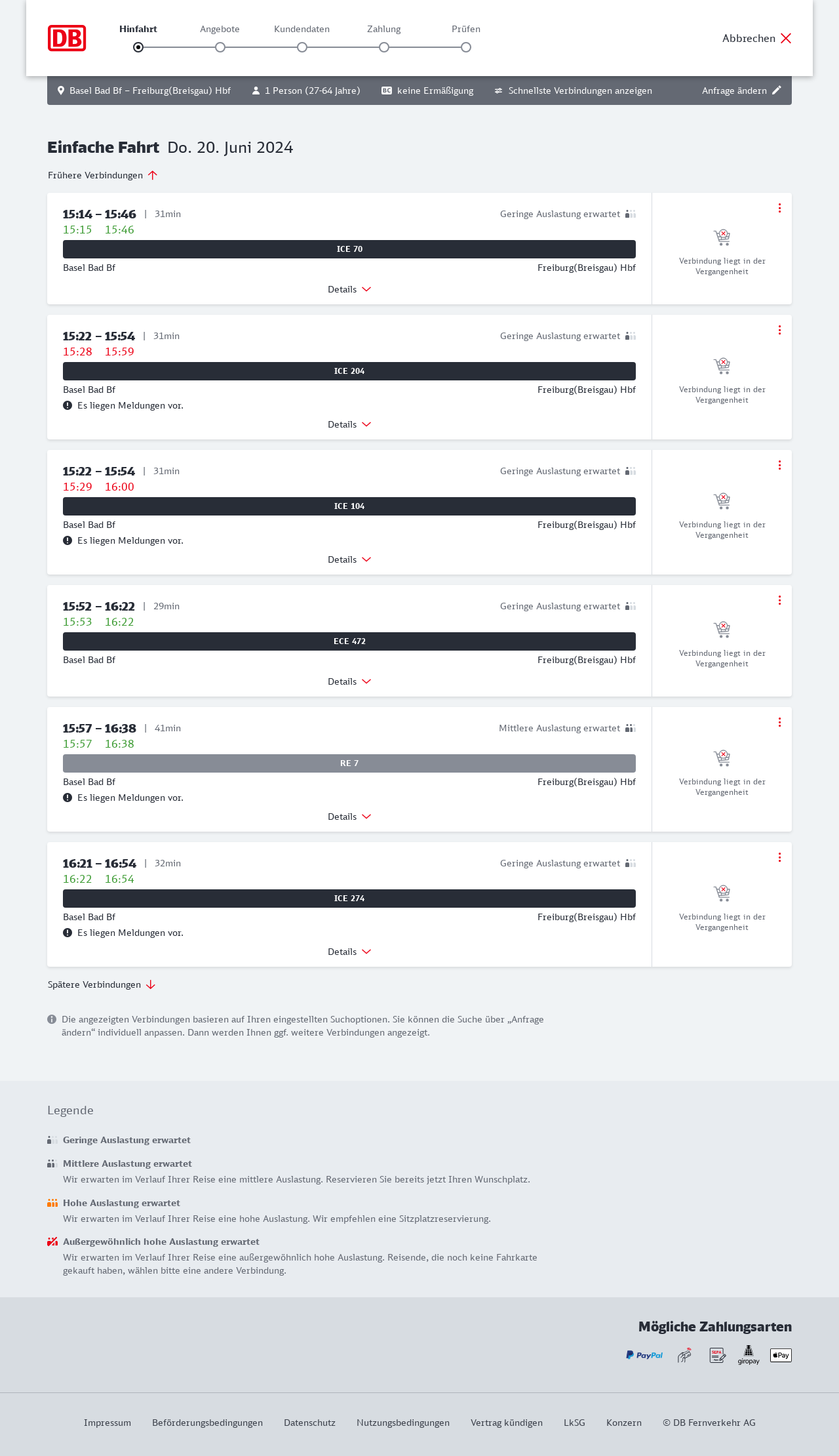The width and height of the screenshot is (839, 1456).
Task: Click the pencil icon beside Anfrage ändern
Action: (777, 91)
